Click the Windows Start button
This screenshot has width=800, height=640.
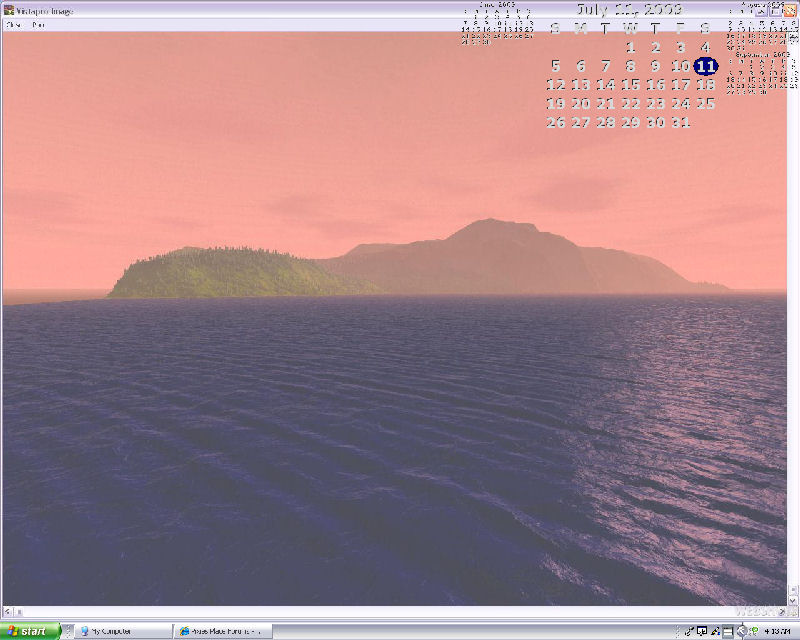[x=30, y=631]
